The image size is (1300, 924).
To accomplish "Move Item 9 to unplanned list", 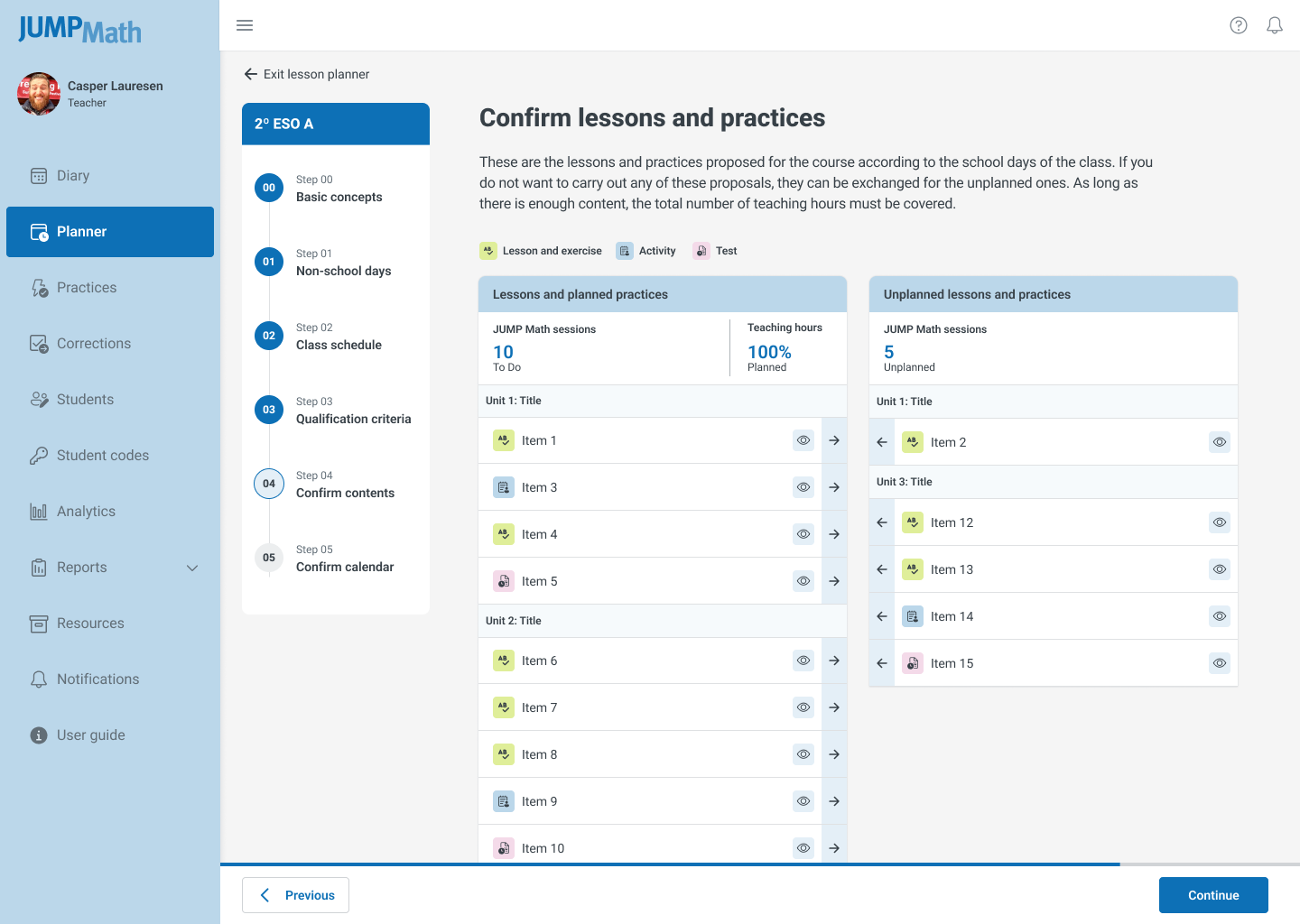I will [834, 801].
